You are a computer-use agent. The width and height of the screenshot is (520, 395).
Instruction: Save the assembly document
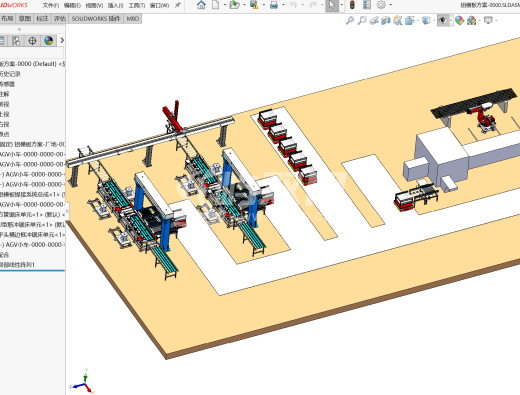[x=254, y=5]
